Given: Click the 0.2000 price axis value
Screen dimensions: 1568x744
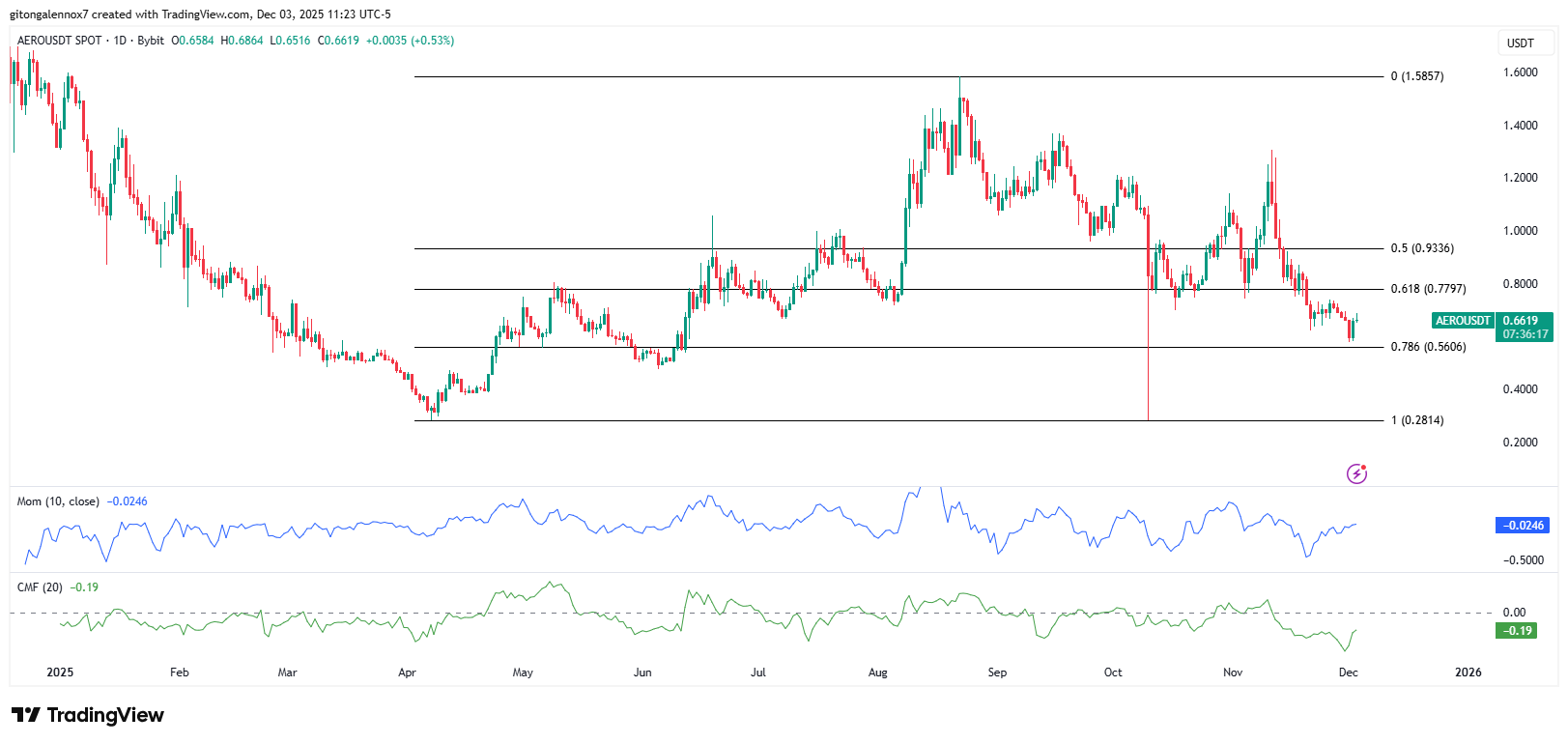Looking at the screenshot, I should [1521, 443].
